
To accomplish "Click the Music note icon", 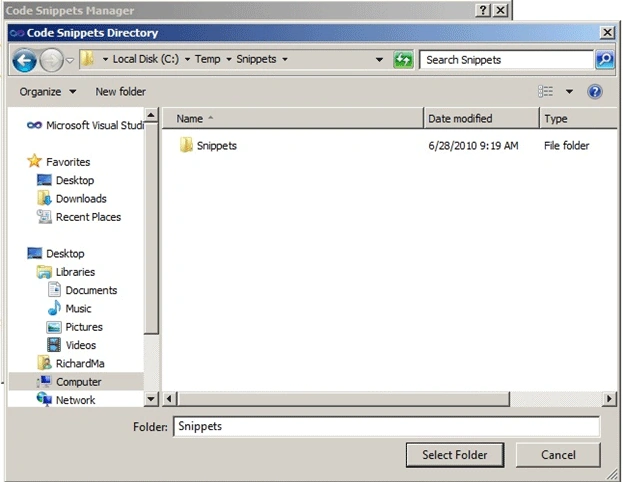I will 54,308.
